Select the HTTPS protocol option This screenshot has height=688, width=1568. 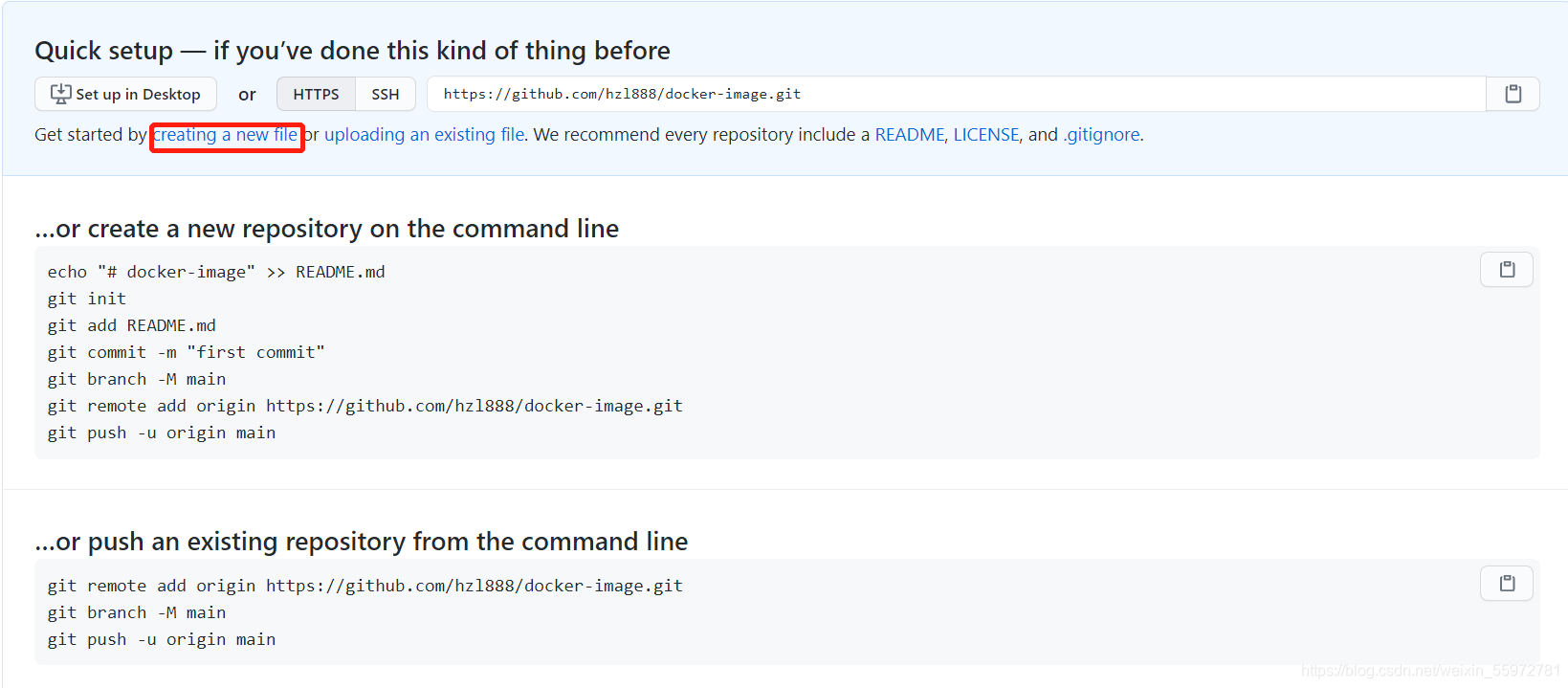point(316,94)
